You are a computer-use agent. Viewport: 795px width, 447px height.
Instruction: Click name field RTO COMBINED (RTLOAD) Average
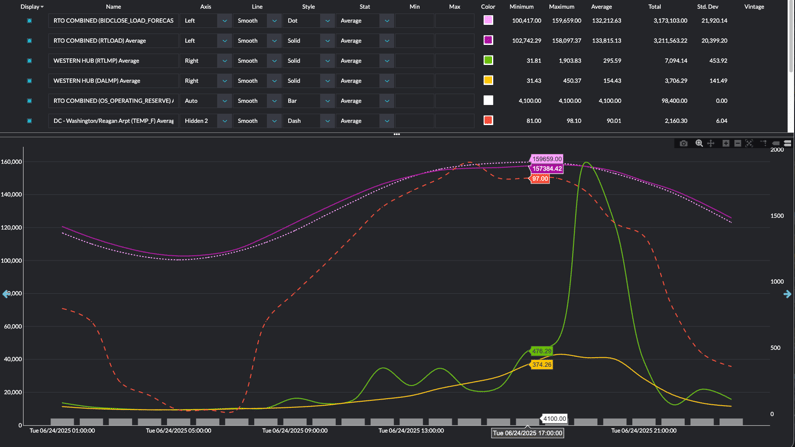[113, 41]
